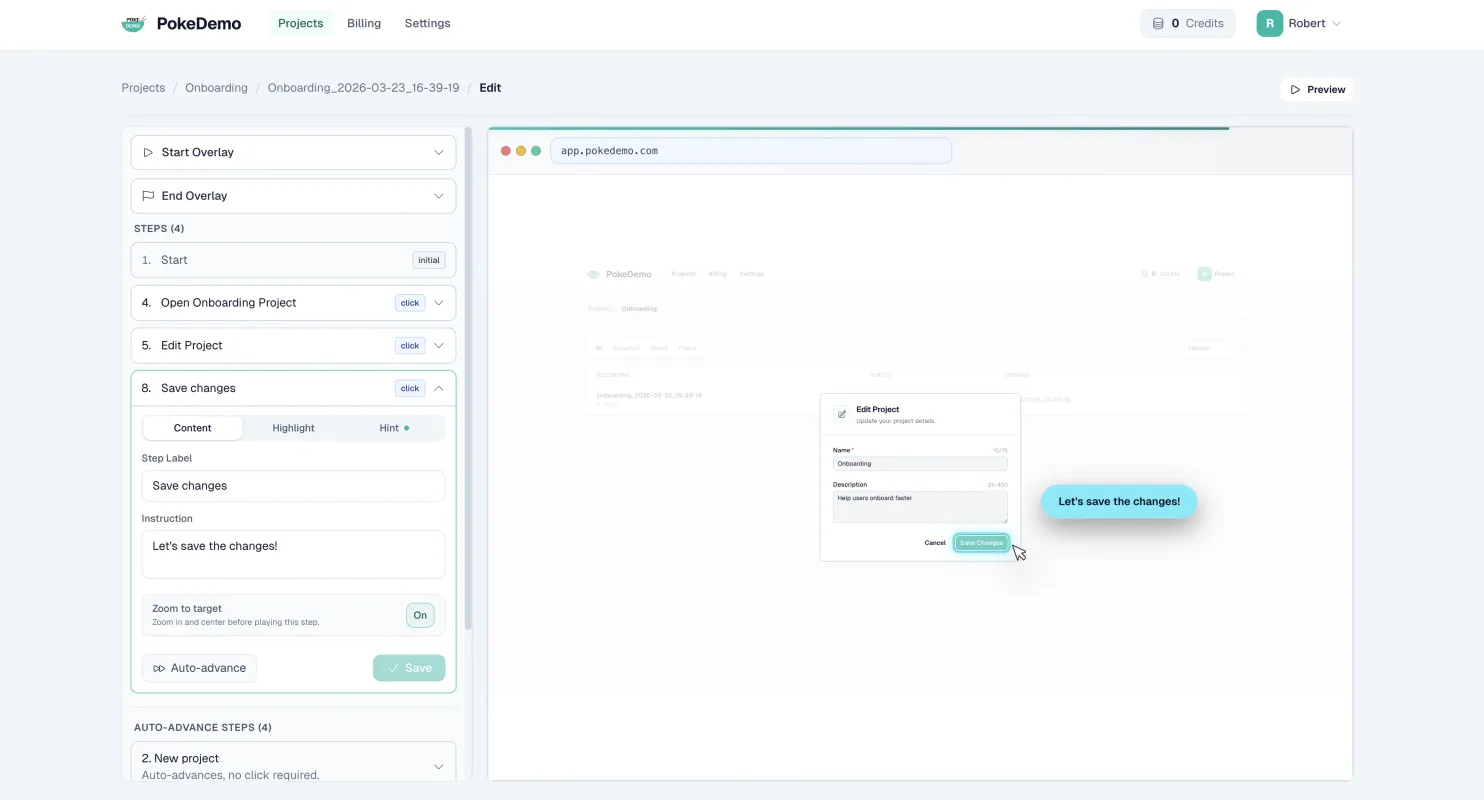Switch to the Content tab
1484x800 pixels.
[192, 428]
